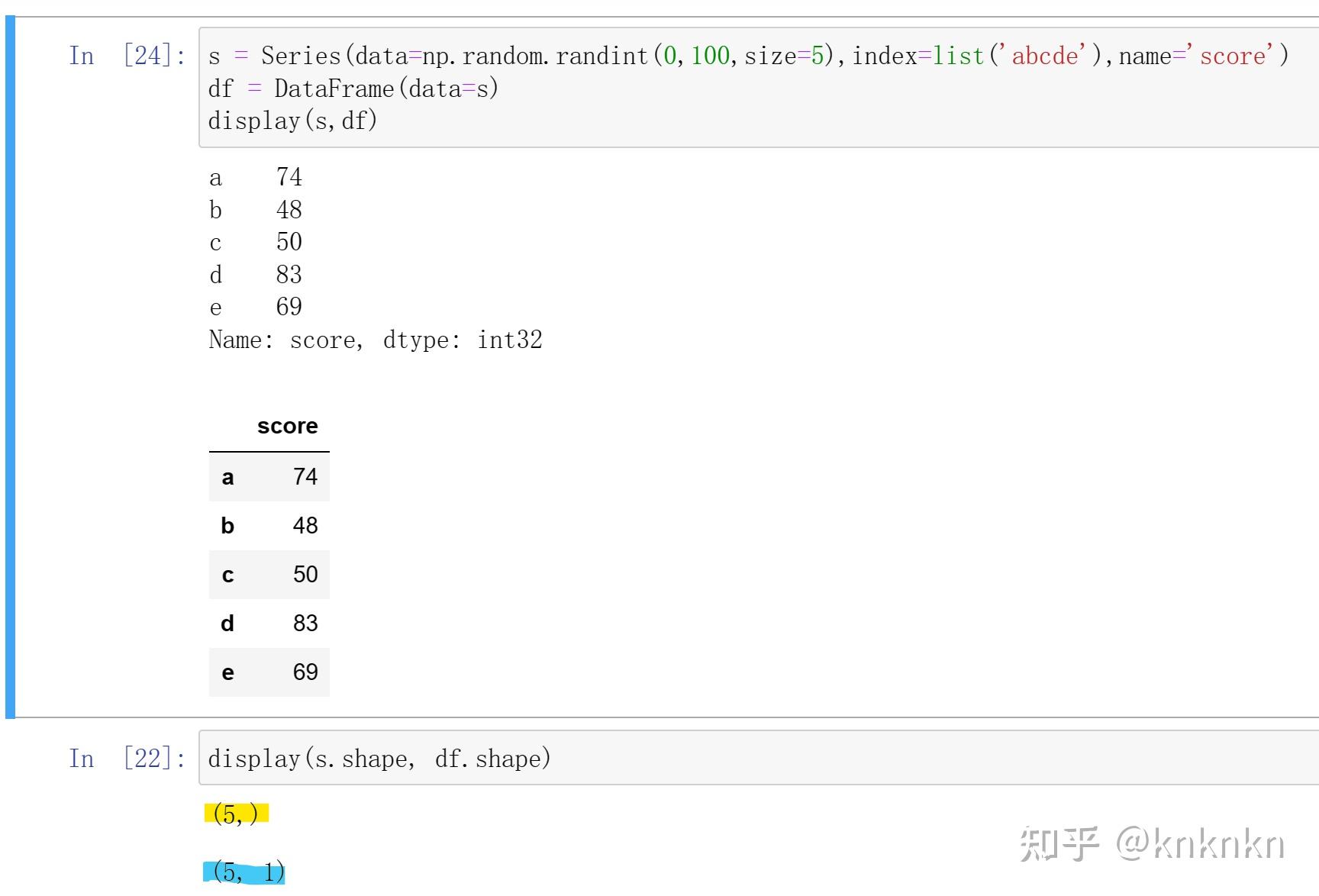1319x896 pixels.
Task: Click the Name: score, dtype: int32 text
Action: pyautogui.click(x=376, y=339)
